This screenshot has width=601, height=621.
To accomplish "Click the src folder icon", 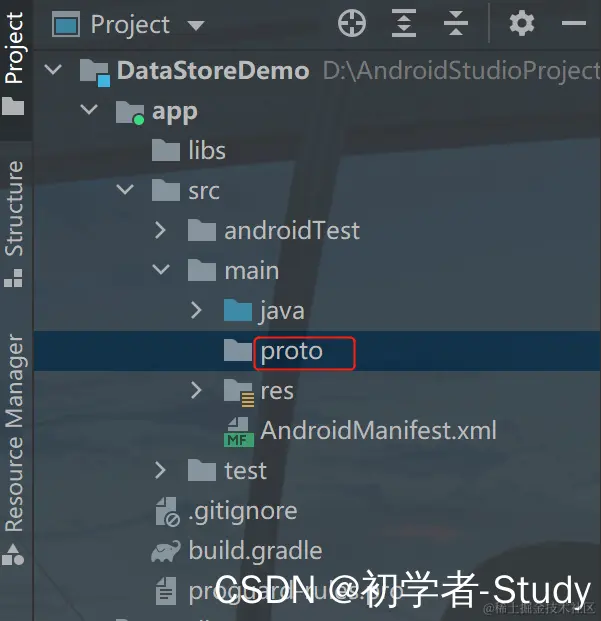I will (x=166, y=190).
